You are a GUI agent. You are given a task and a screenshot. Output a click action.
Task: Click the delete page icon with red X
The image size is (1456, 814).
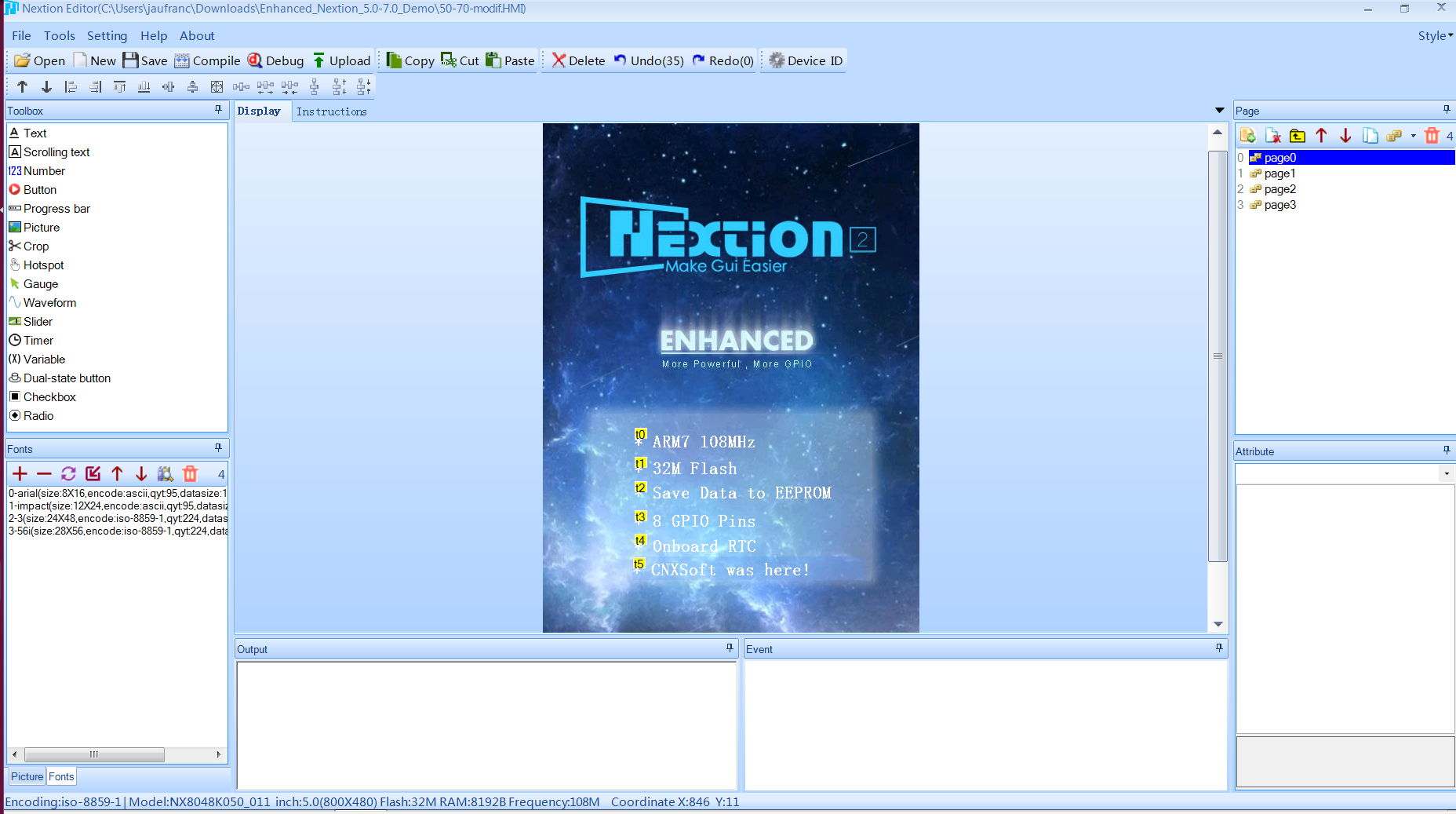click(x=1272, y=136)
